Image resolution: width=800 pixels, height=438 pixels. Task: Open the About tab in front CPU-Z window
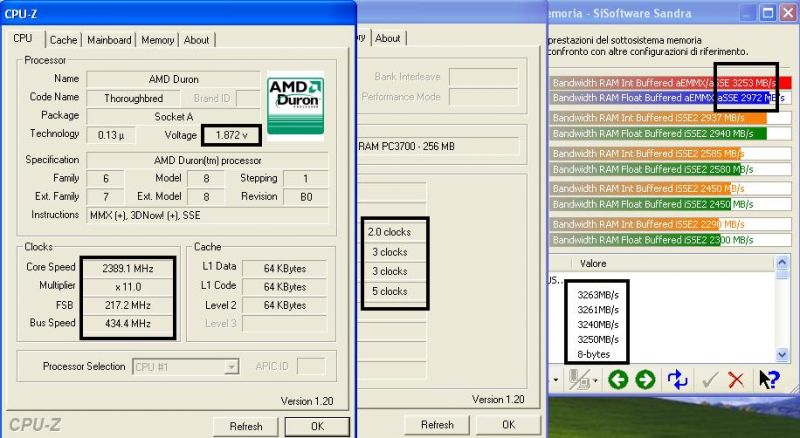[x=196, y=40]
